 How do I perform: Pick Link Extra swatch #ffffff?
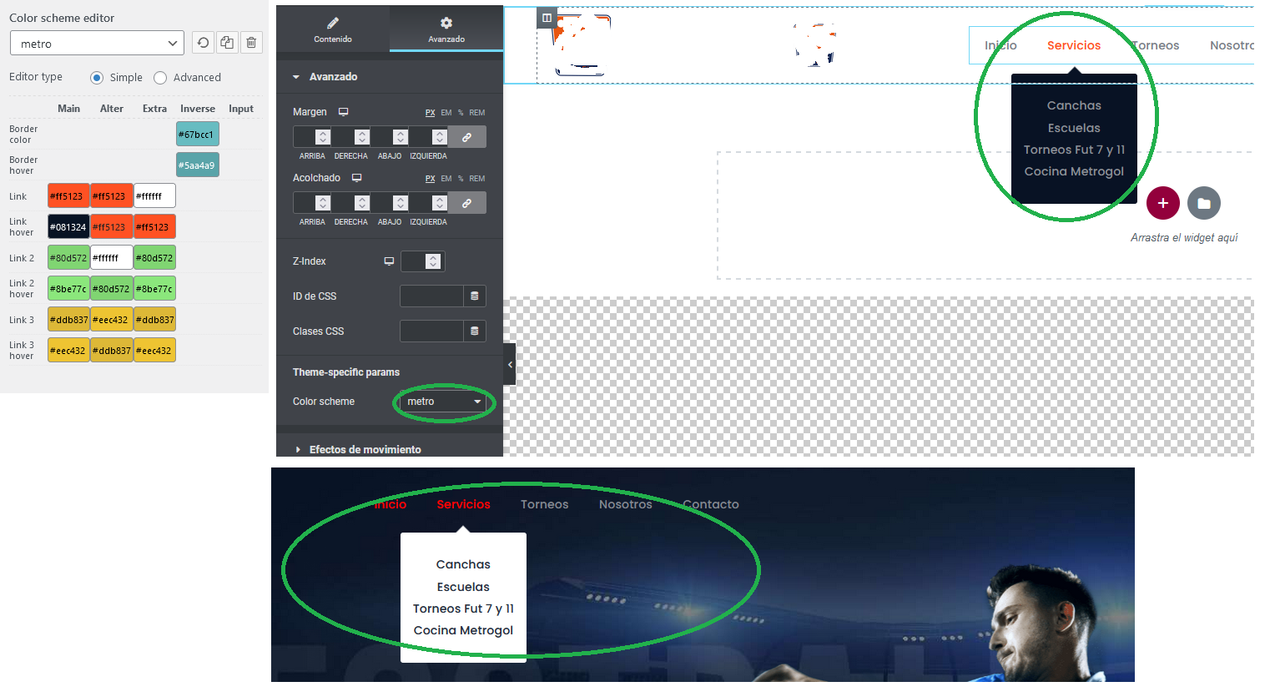(155, 196)
